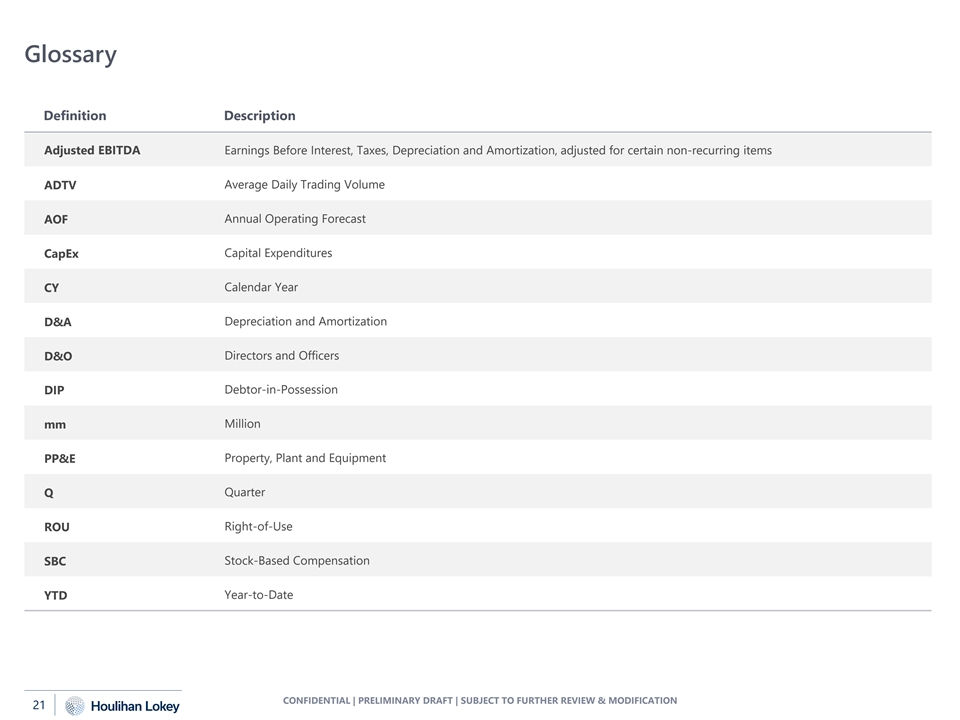Click the page number 21
The image size is (960, 720).
coord(39,706)
